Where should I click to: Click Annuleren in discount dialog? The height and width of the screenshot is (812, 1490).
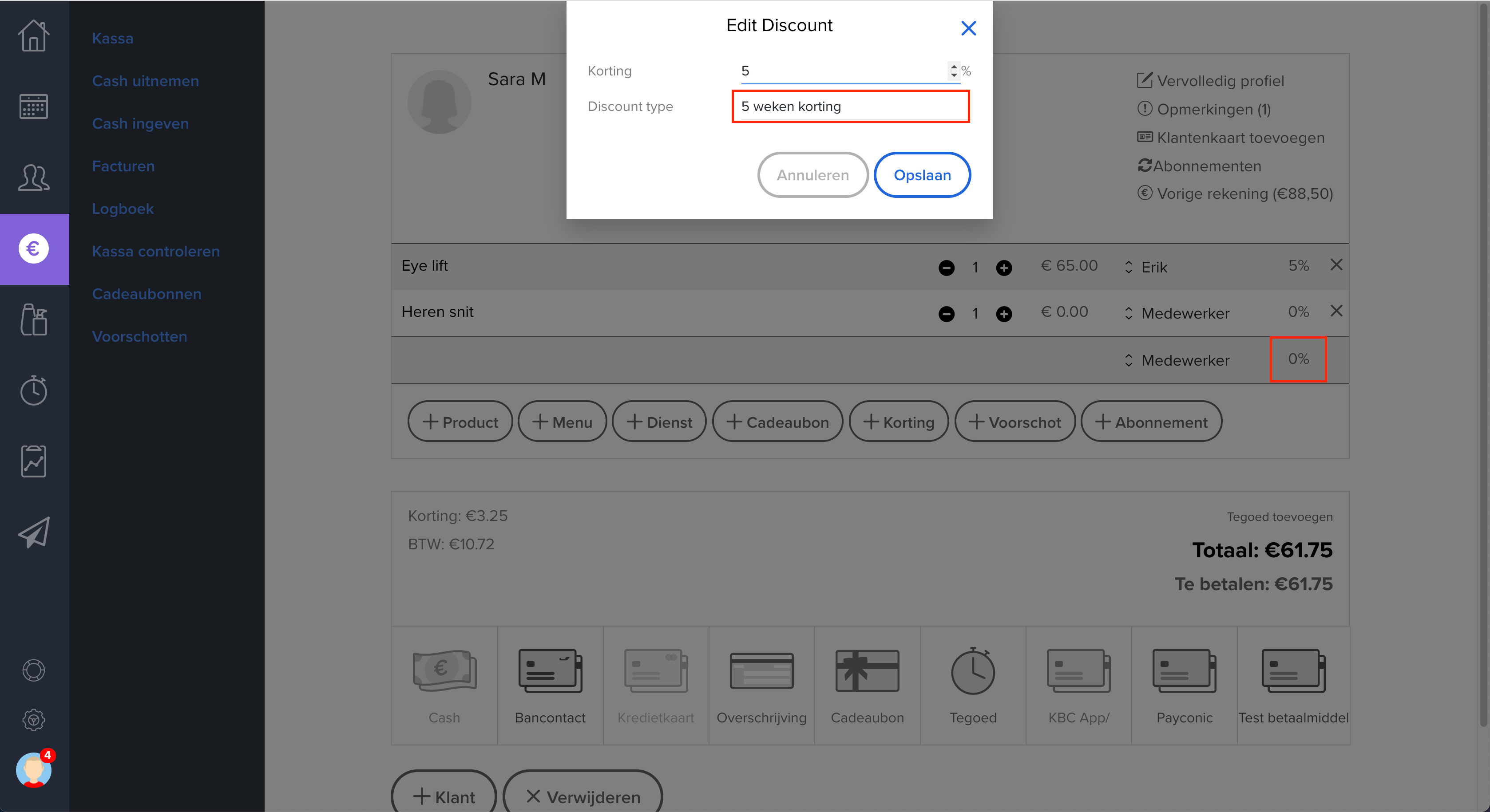coord(812,175)
